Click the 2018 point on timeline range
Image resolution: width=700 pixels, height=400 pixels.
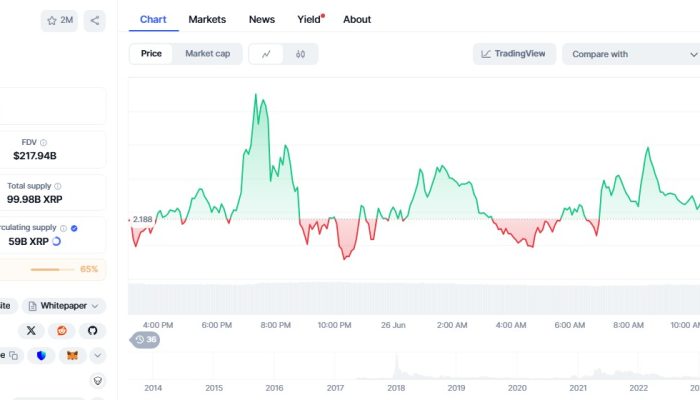coord(397,387)
